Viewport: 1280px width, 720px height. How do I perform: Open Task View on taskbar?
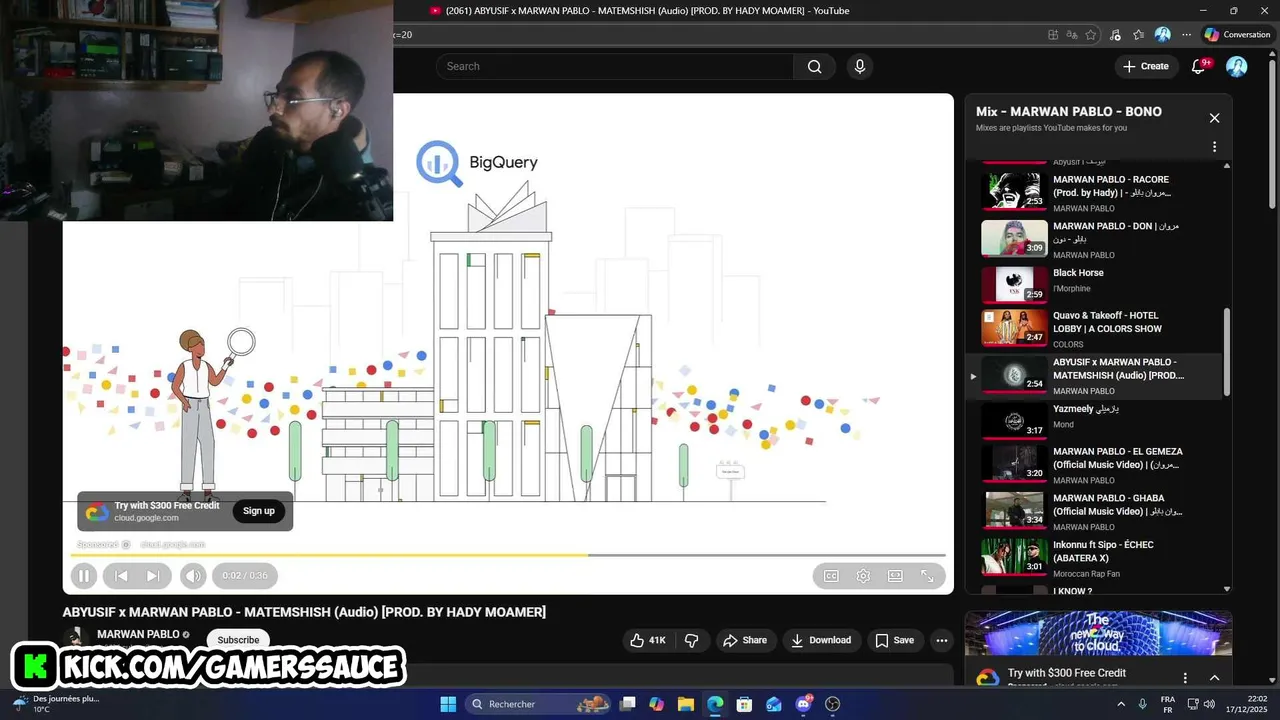click(628, 704)
